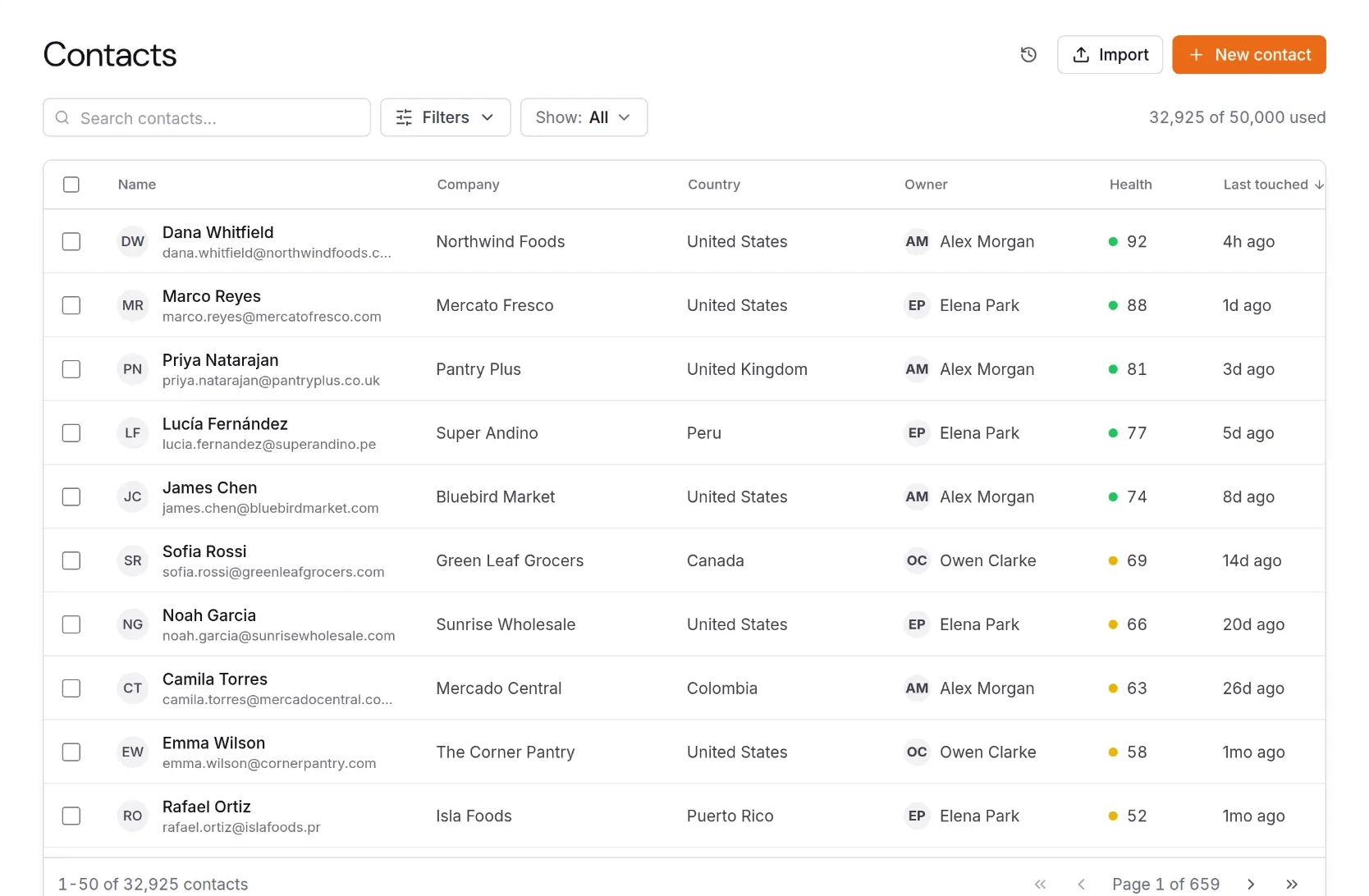Focus the Search contacts field
Screen dimensions: 1369x896
(x=207, y=117)
